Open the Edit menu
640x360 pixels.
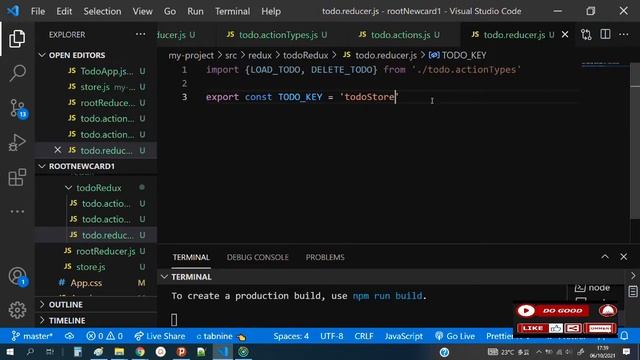pos(64,11)
